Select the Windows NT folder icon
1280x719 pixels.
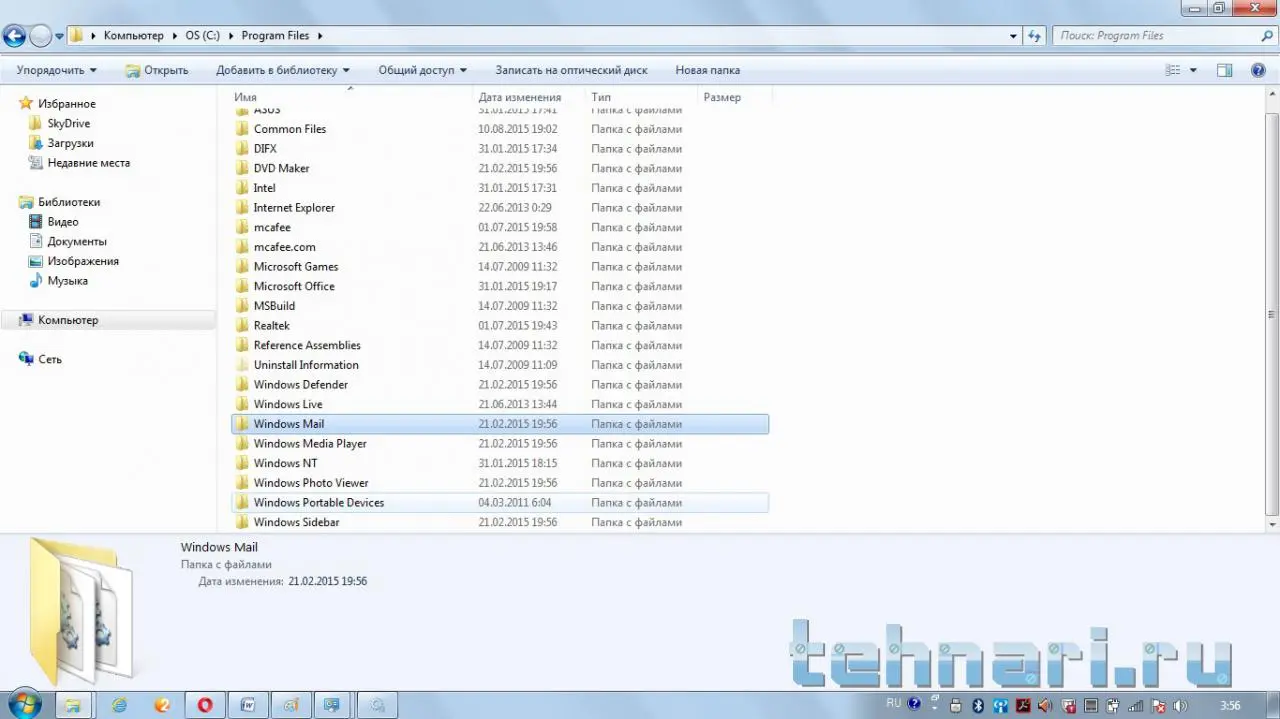pyautogui.click(x=241, y=463)
